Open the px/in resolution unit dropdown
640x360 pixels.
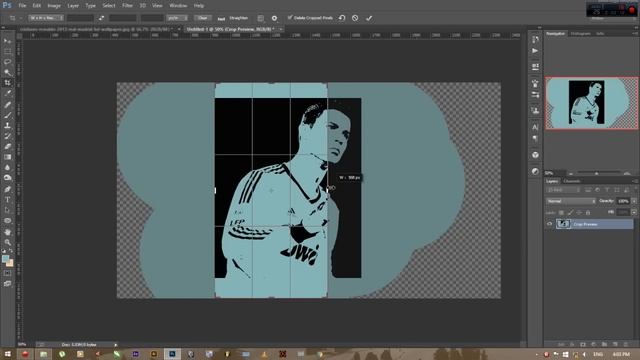click(x=177, y=18)
